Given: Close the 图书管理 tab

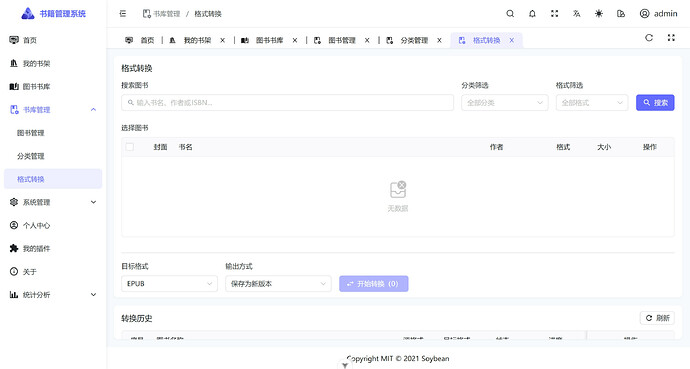Looking at the screenshot, I should pos(367,40).
